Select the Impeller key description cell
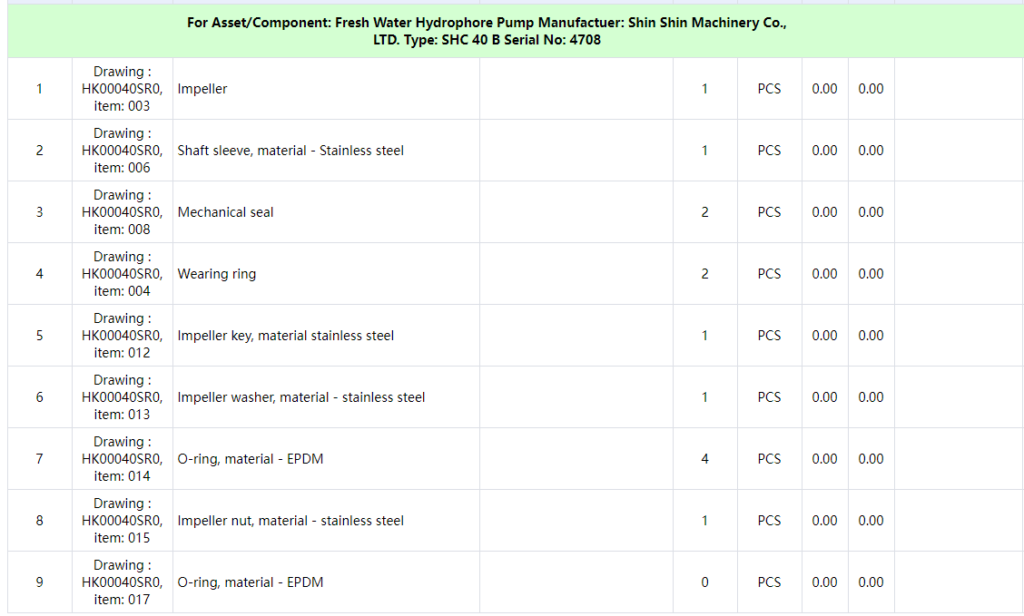1024x616 pixels. (x=286, y=336)
